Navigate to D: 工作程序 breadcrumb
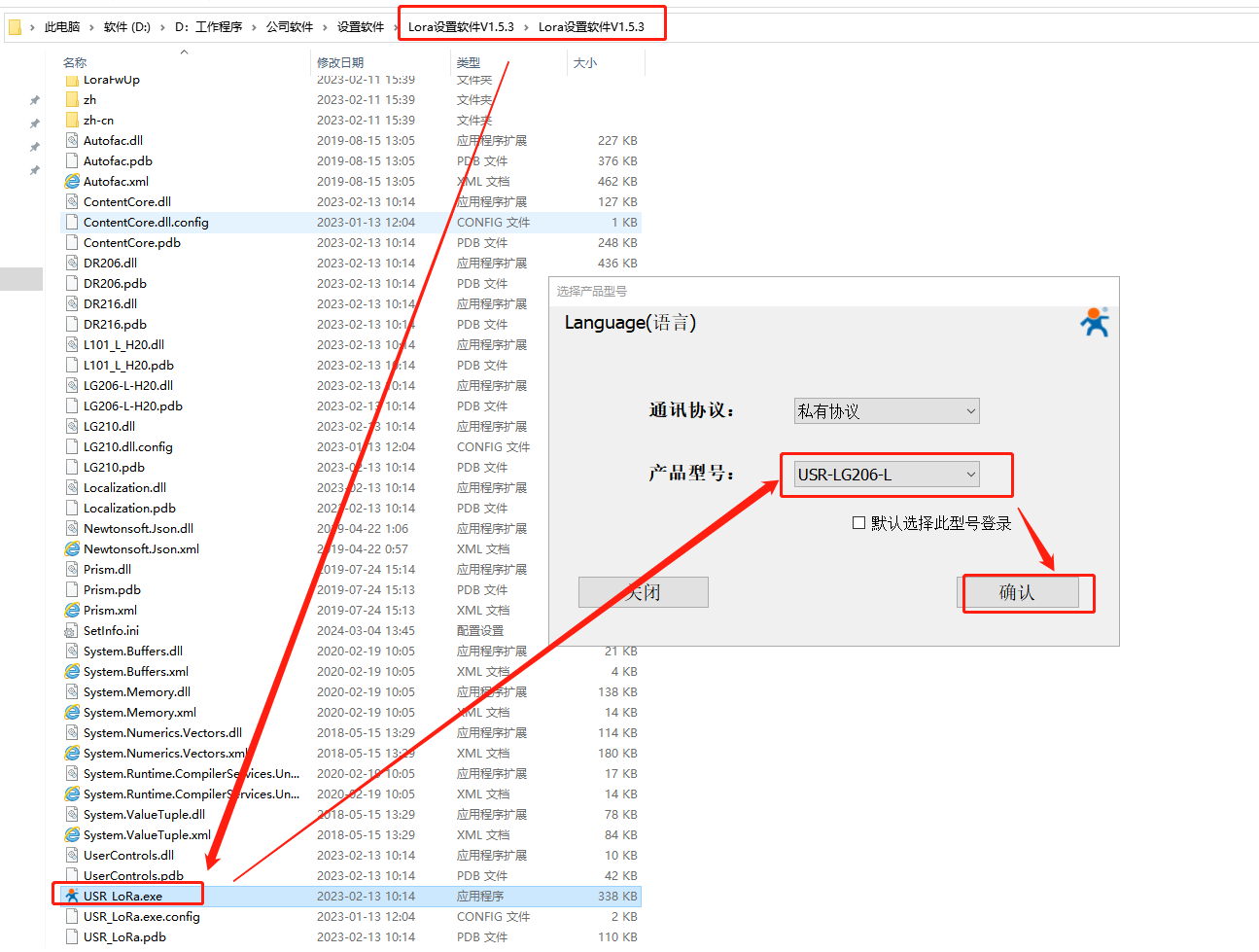The height and width of the screenshot is (952, 1259). (209, 27)
